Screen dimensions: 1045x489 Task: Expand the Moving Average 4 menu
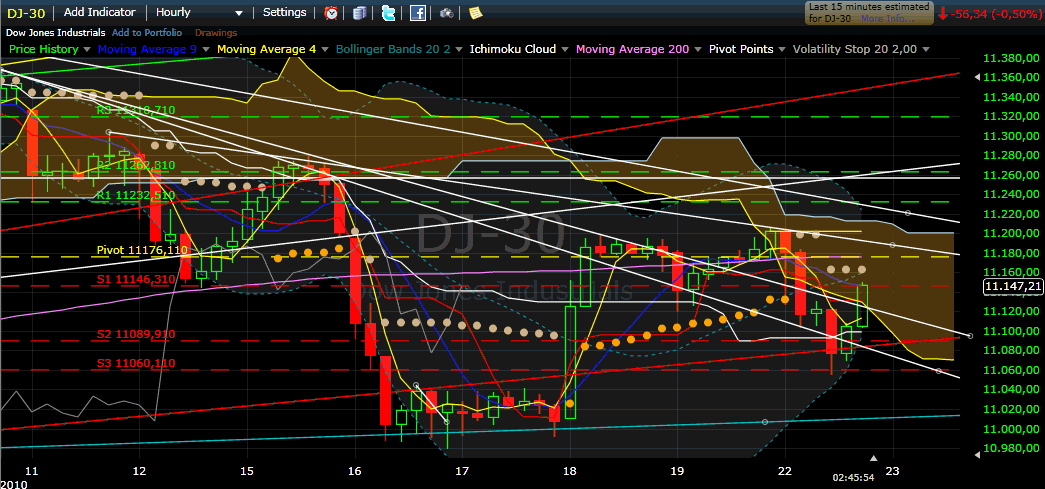[325, 49]
